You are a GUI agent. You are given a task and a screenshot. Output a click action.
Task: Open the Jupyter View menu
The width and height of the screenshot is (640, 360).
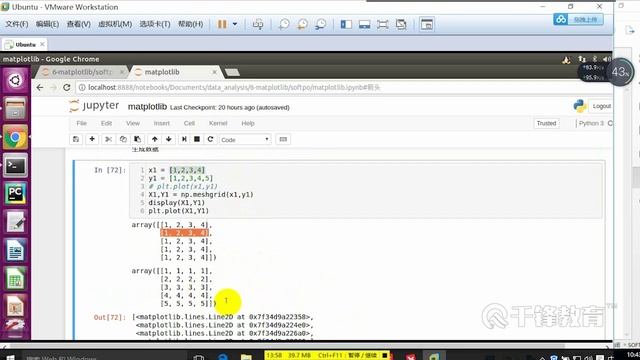click(x=133, y=123)
